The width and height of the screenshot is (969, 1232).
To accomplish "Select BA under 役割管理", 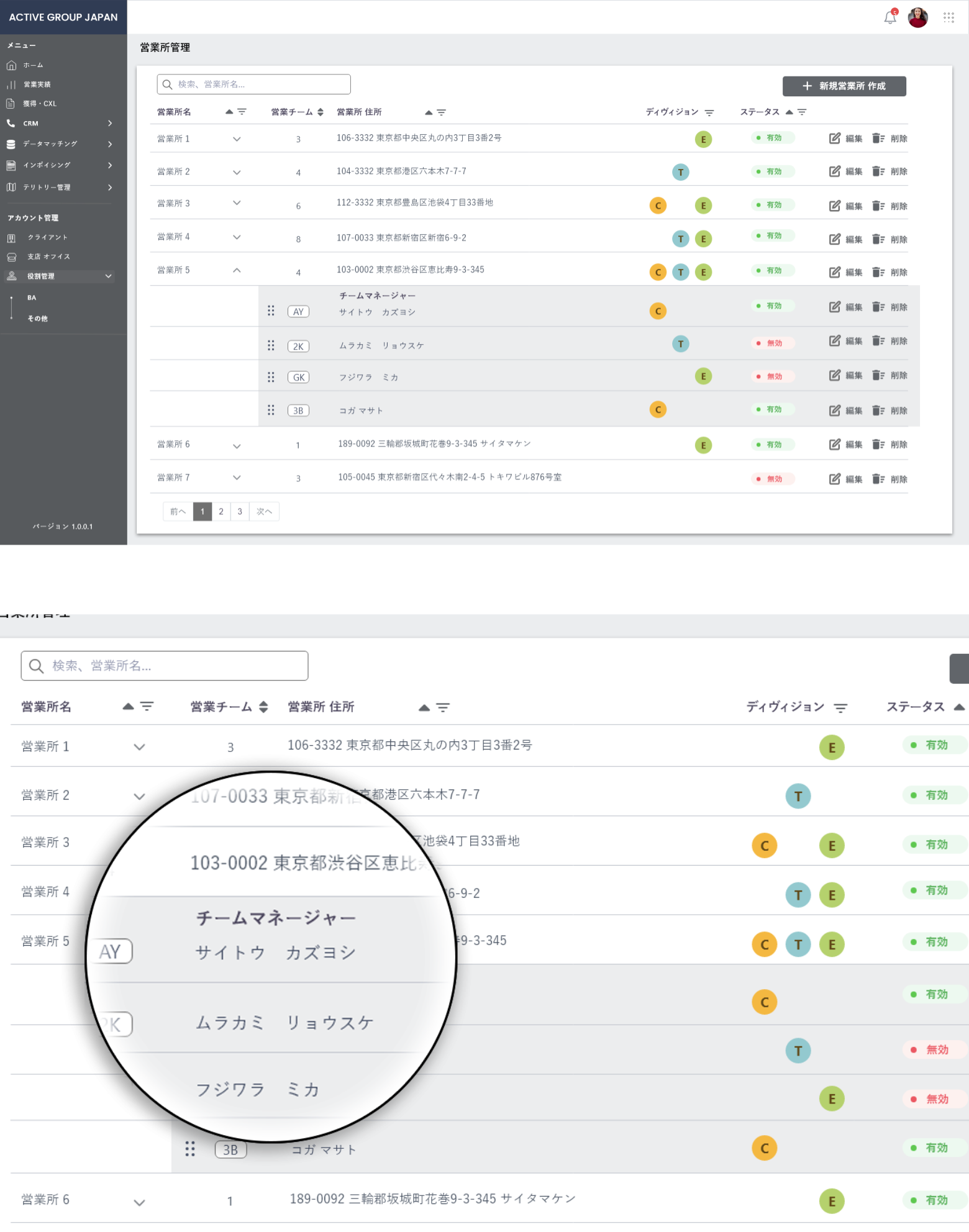I will 32,298.
